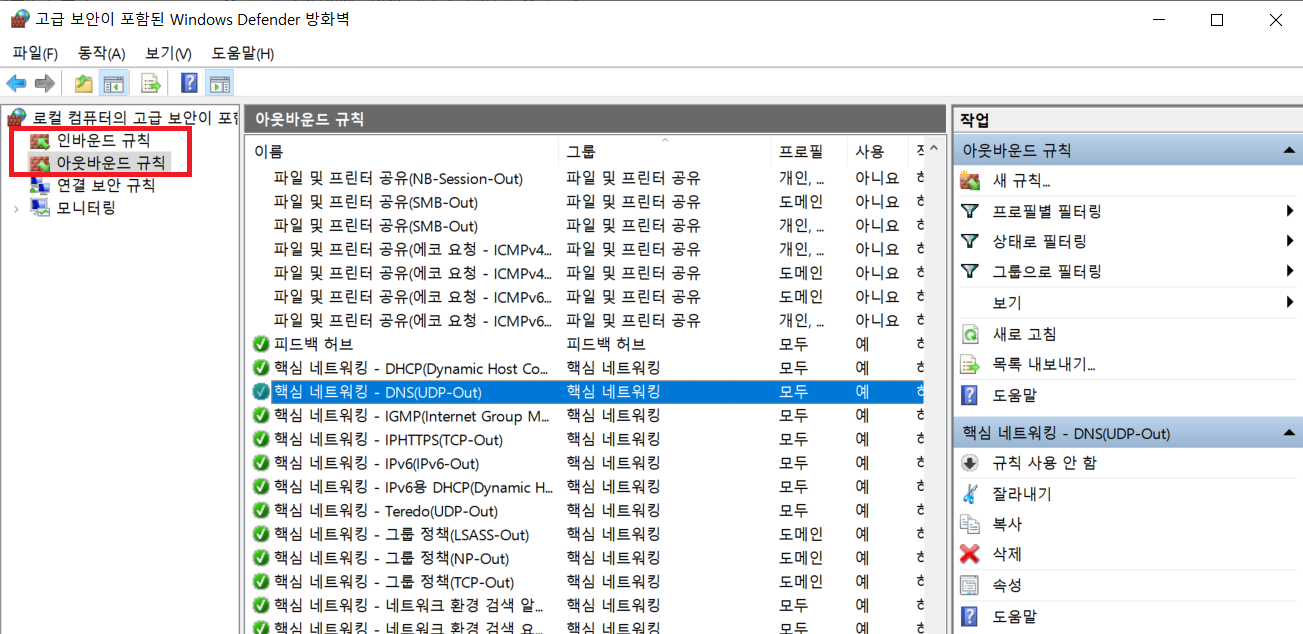Click the Back arrow toolbar icon

point(16,84)
